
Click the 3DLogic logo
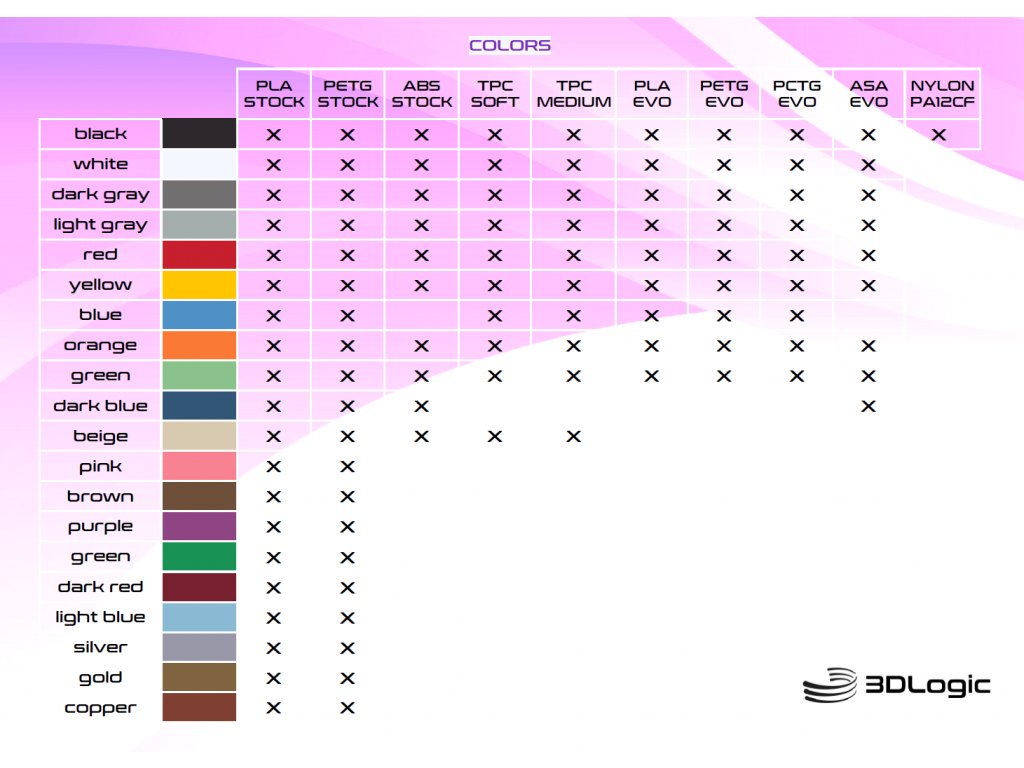pyautogui.click(x=896, y=686)
